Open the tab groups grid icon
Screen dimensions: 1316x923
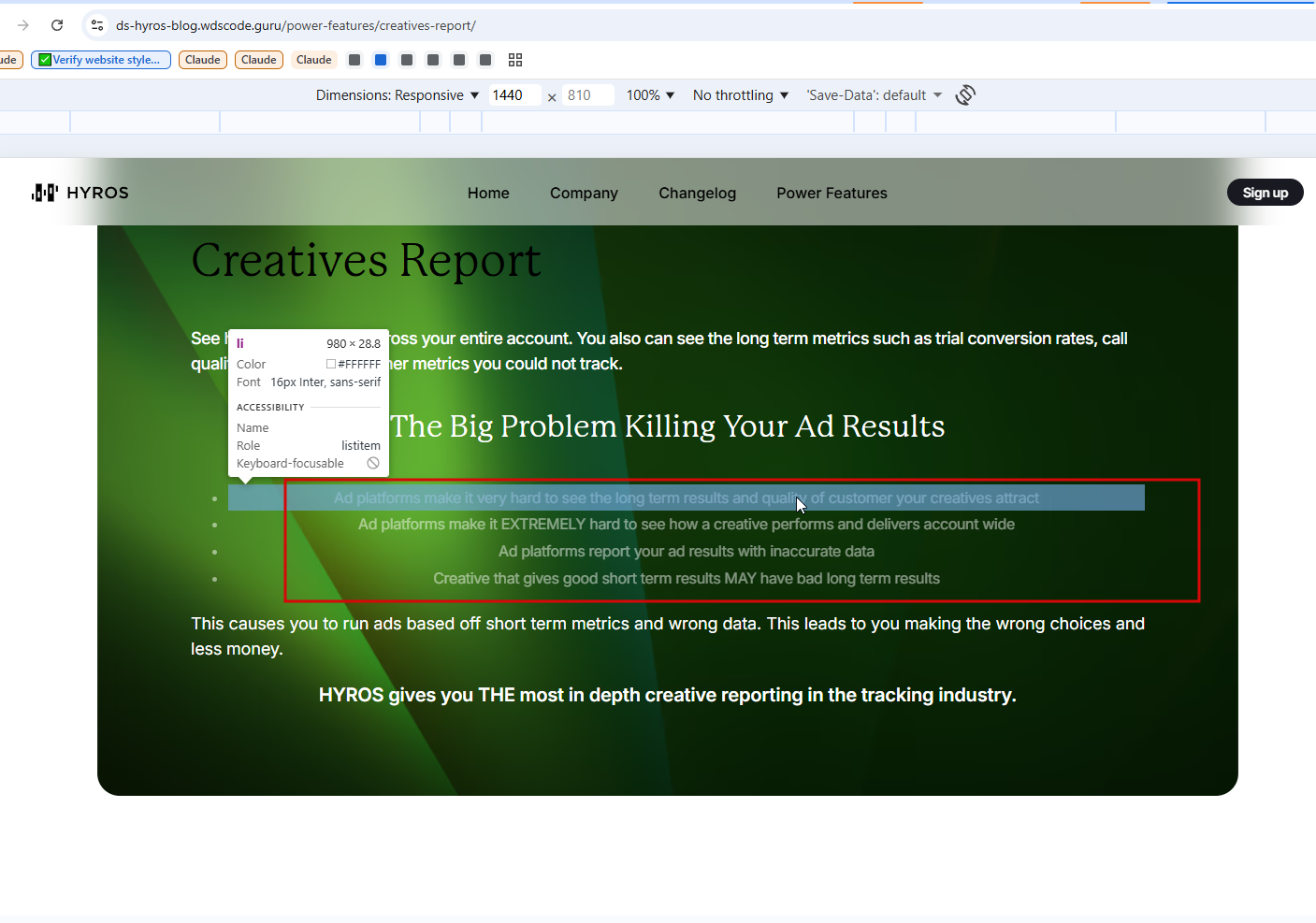coord(515,60)
